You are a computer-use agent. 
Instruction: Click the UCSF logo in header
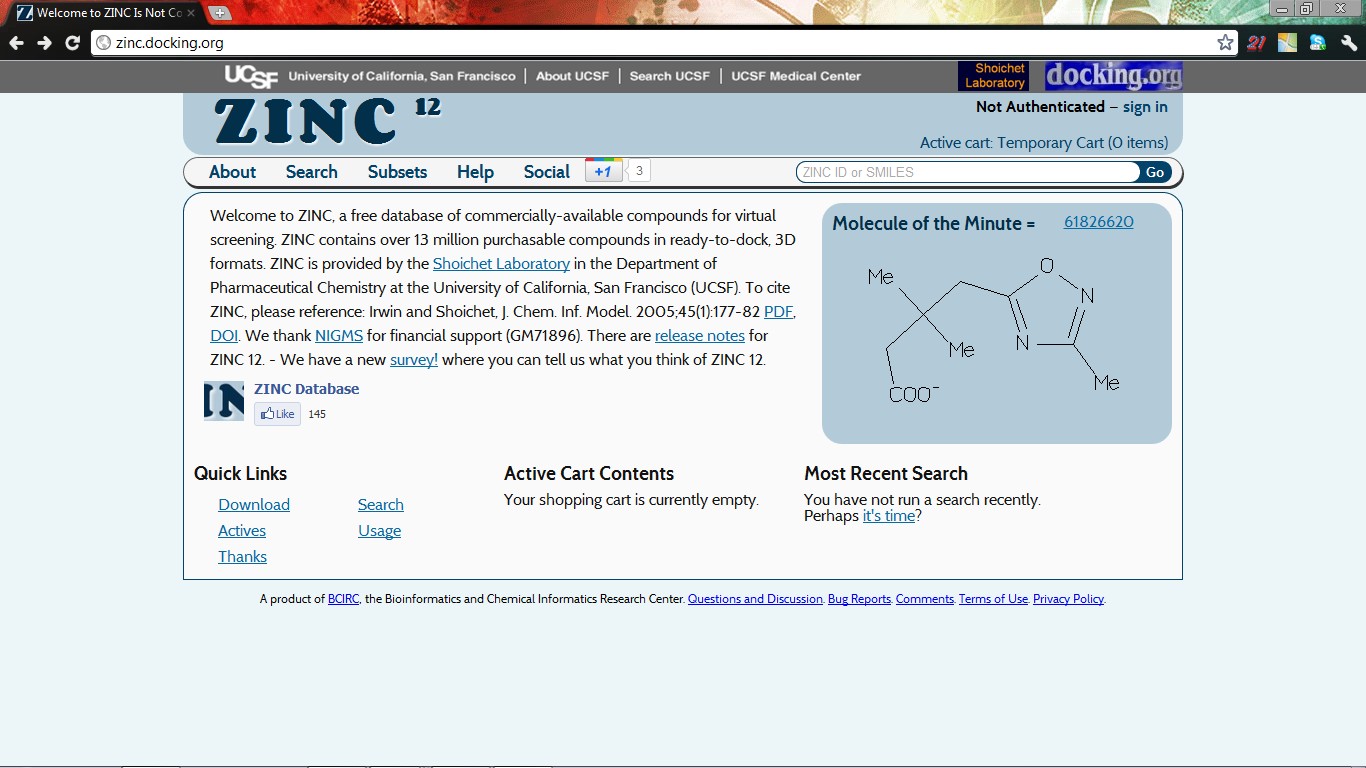coord(251,76)
